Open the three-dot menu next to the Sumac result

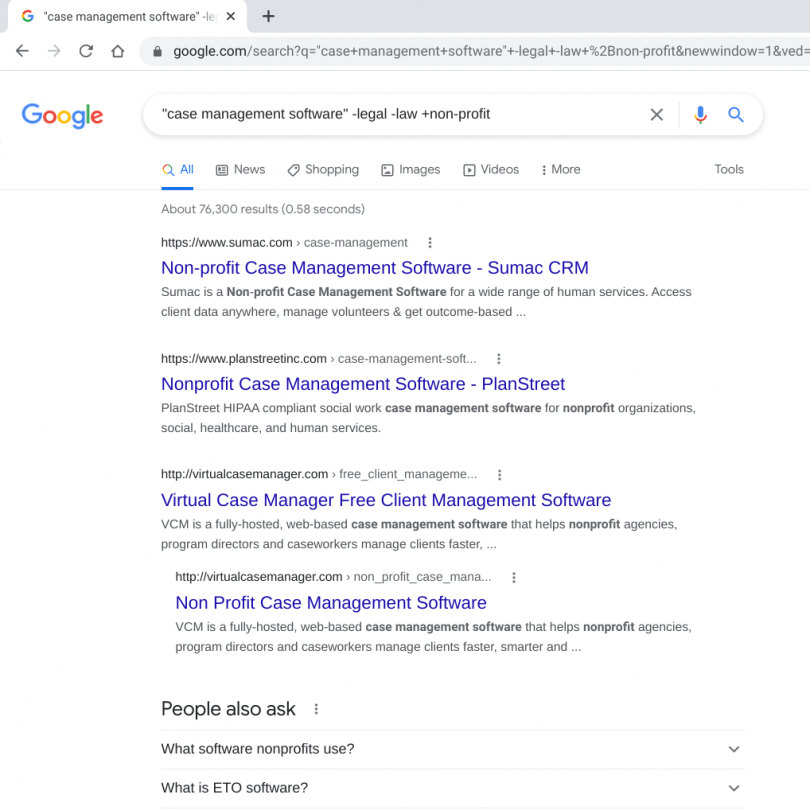[429, 242]
